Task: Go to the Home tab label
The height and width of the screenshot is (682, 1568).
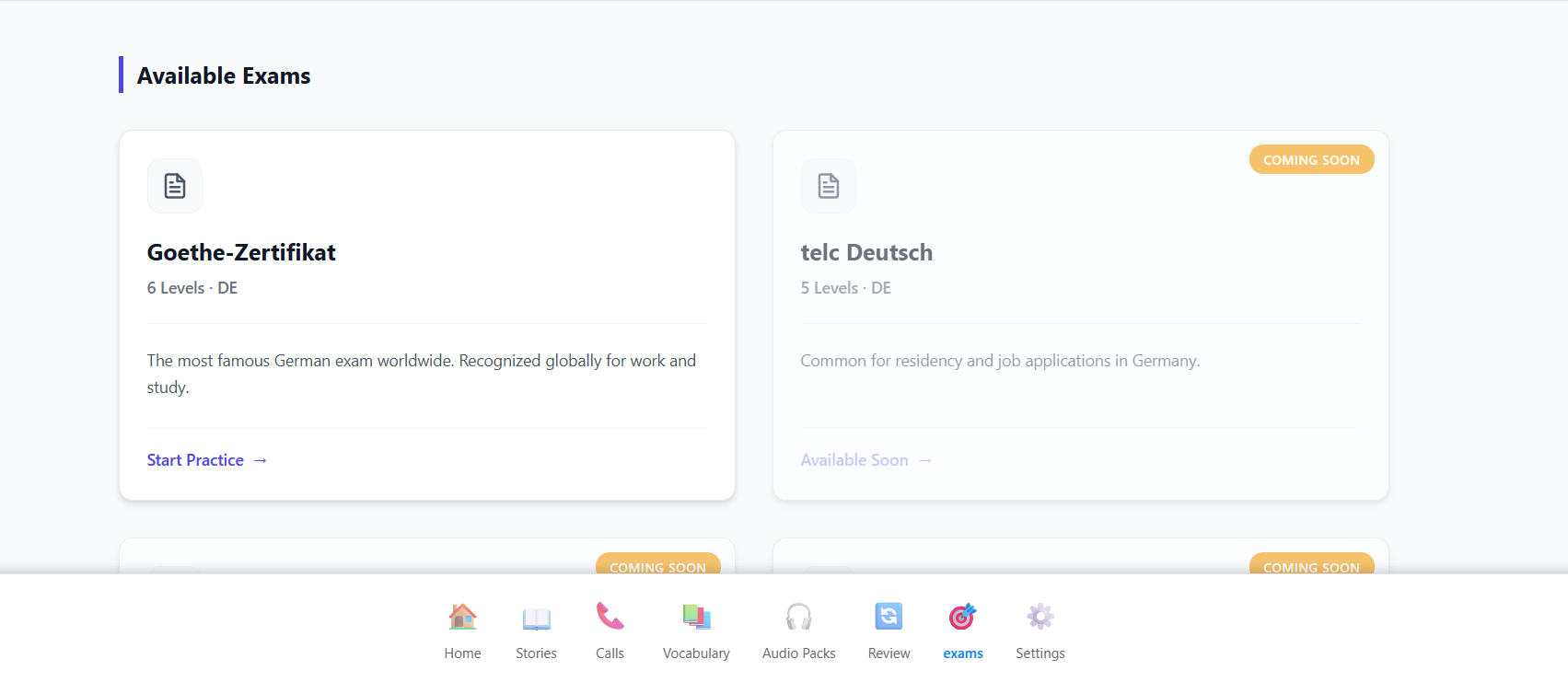Action: [462, 653]
